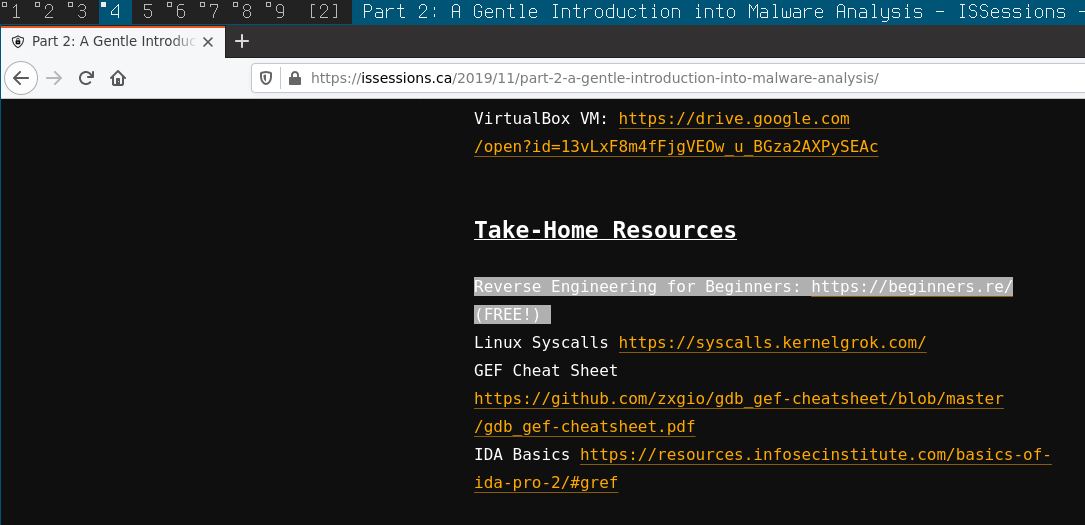
Task: Click the window title in status bar
Action: click(718, 12)
